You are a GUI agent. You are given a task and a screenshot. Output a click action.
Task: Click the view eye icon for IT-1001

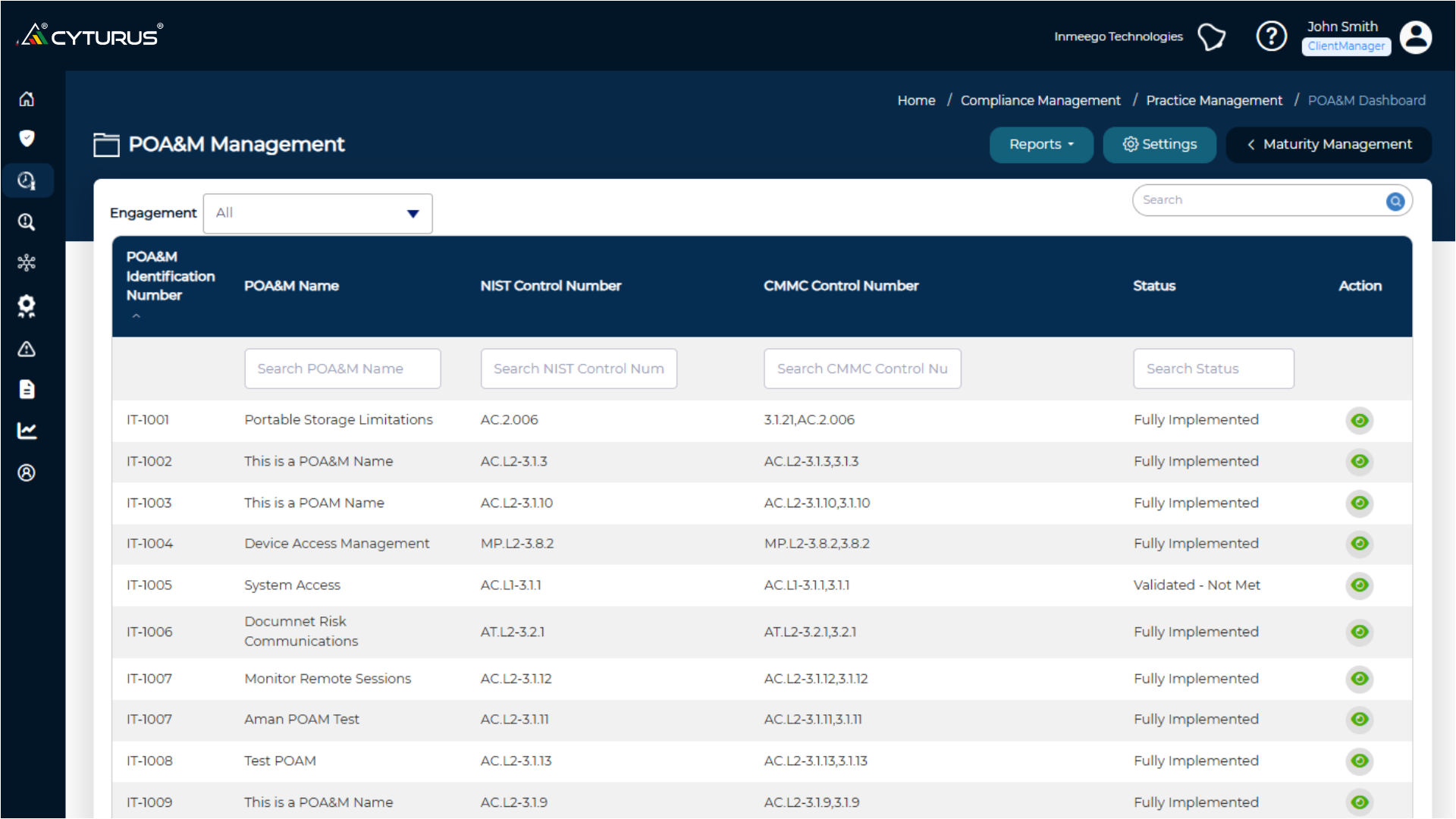click(x=1359, y=420)
